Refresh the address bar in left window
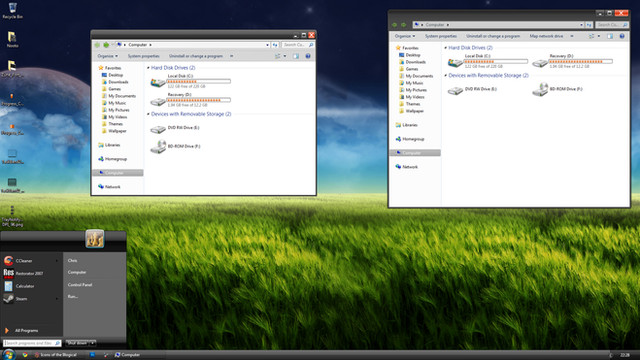This screenshot has width=640, height=360. pyautogui.click(x=275, y=45)
